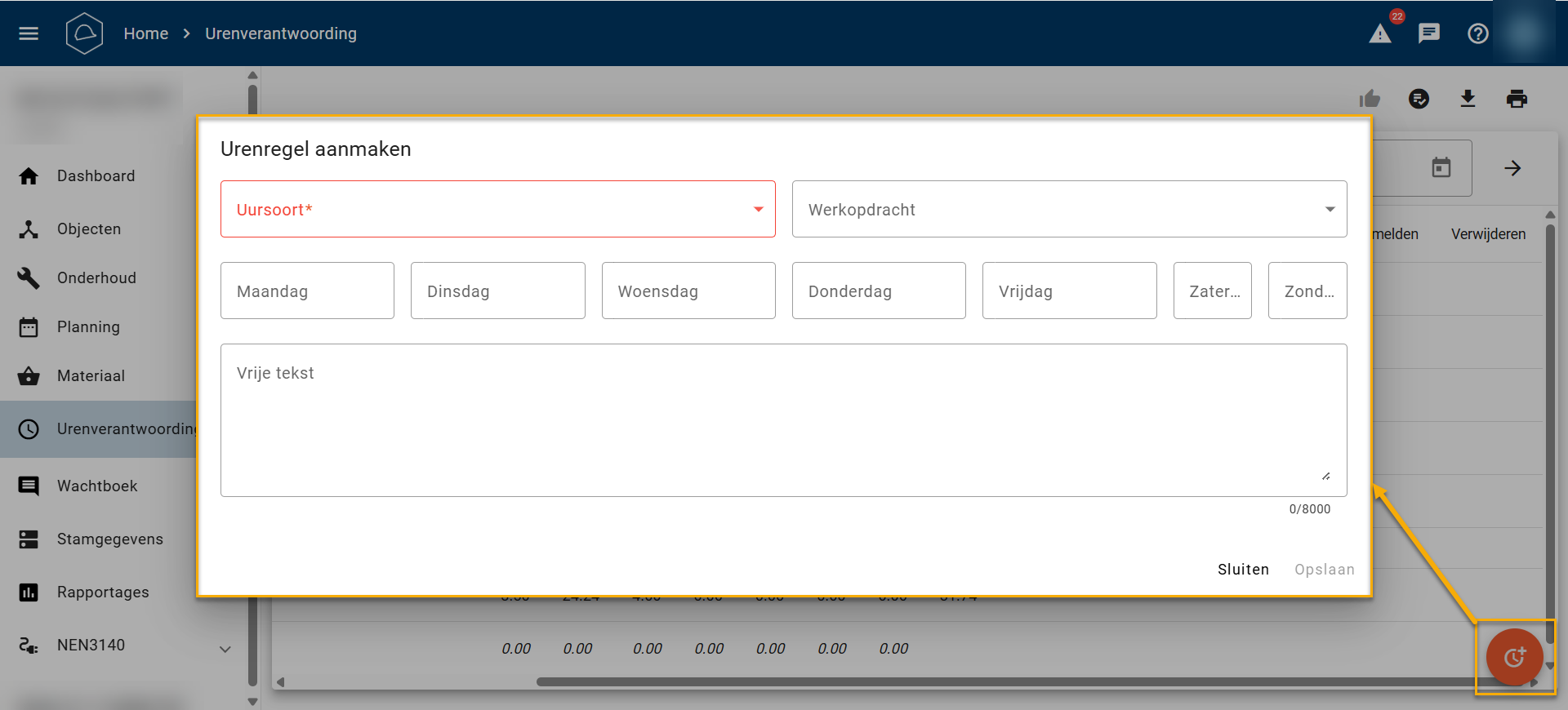Open Wachtboek in the sidebar
The width and height of the screenshot is (1568, 710).
(97, 486)
